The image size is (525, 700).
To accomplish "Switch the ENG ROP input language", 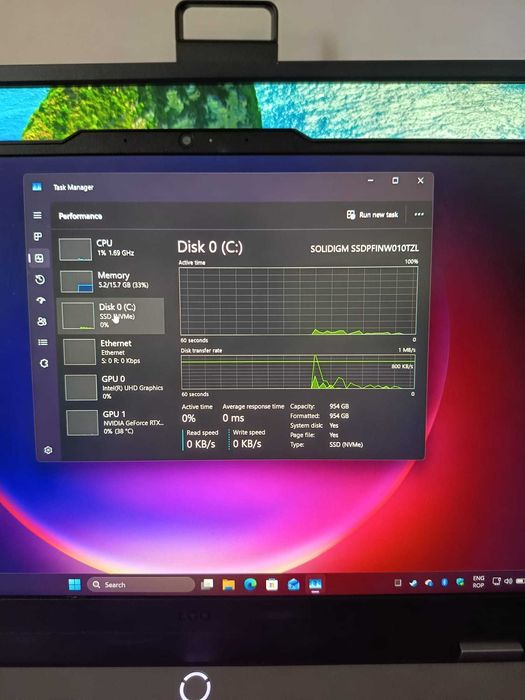I will [x=478, y=582].
